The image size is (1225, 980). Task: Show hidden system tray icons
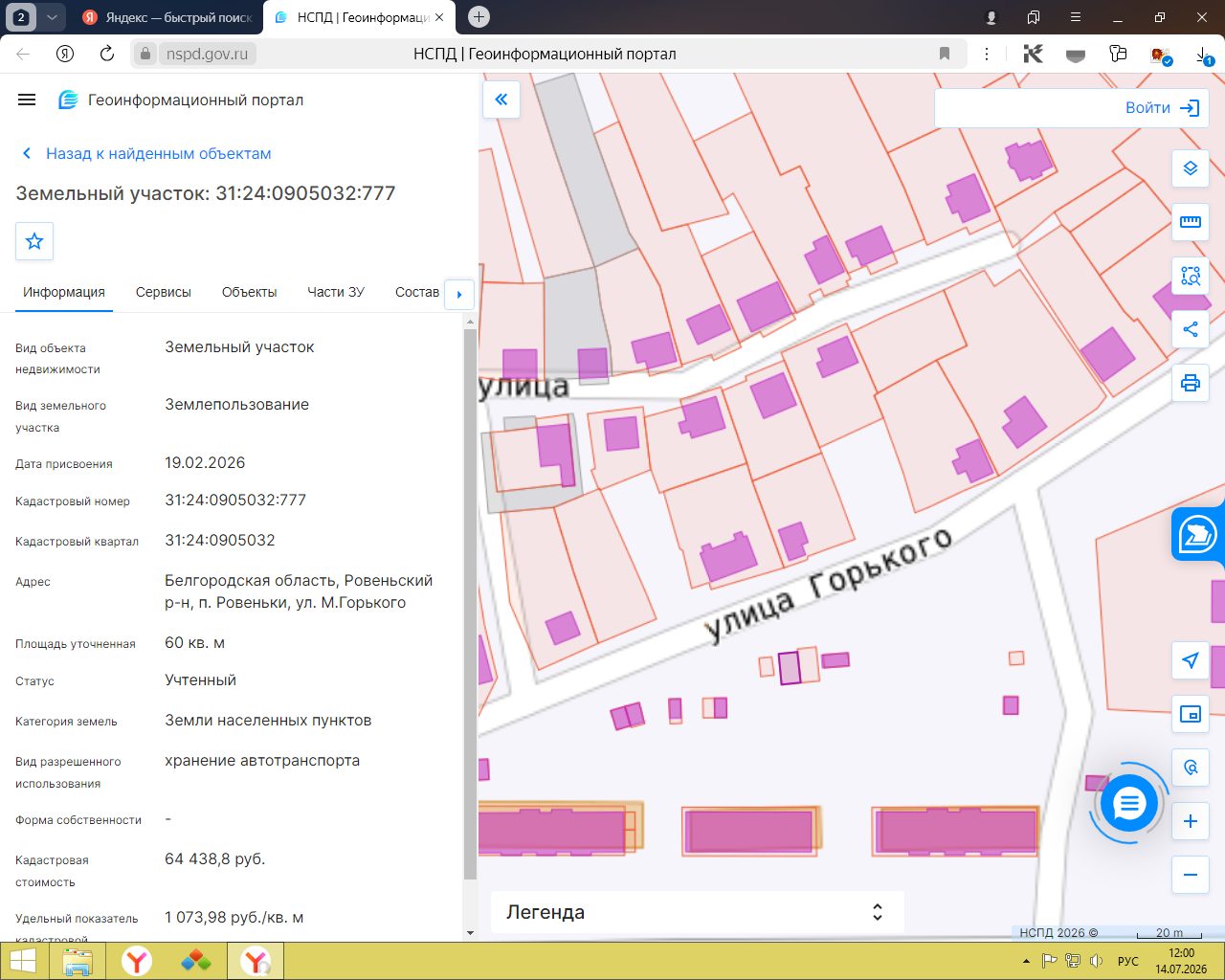coord(1027,961)
